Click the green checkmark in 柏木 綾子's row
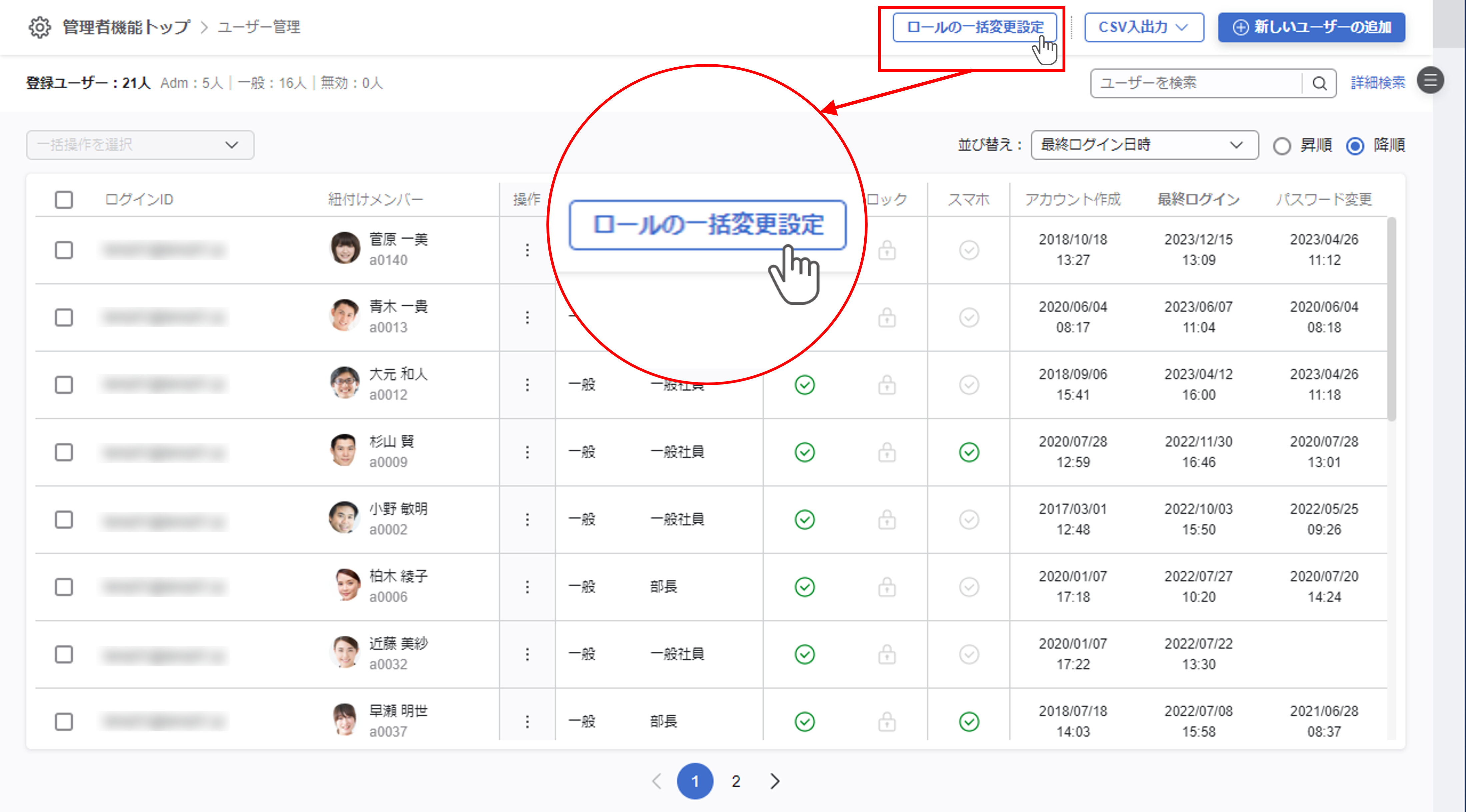The width and height of the screenshot is (1466, 812). coord(804,587)
